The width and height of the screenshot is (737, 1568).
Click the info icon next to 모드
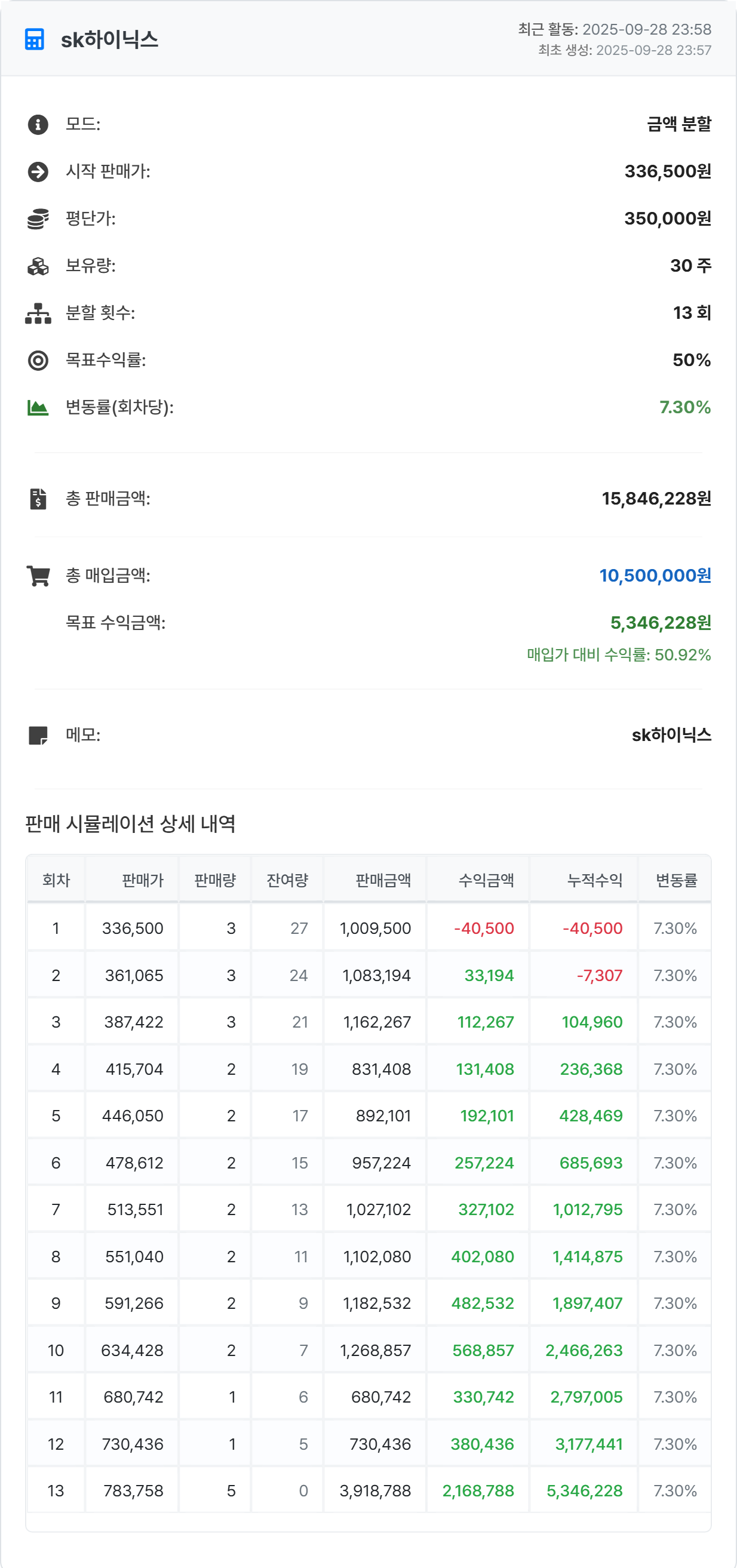pos(38,125)
